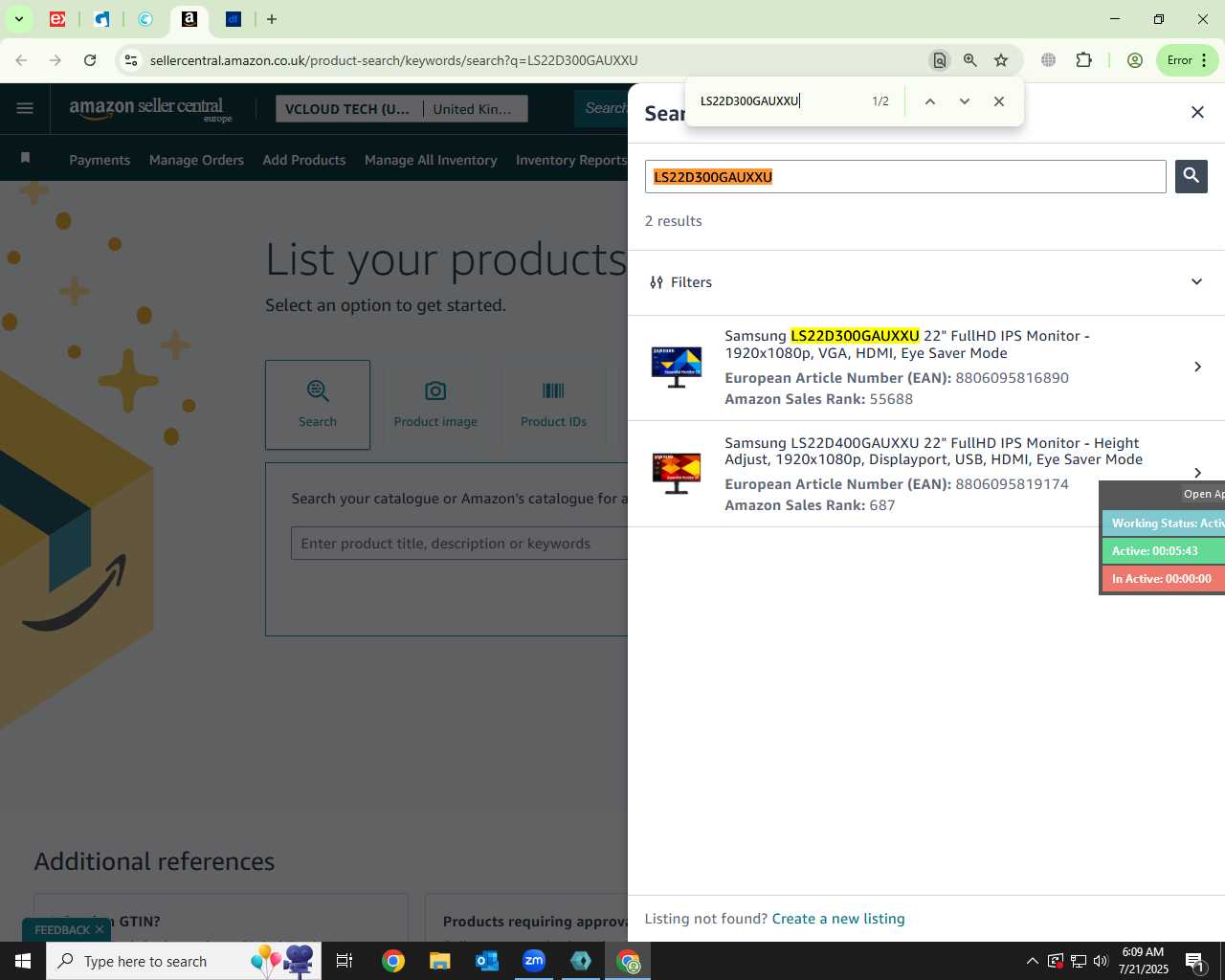
Task: Open File Explorer from the taskbar
Action: (x=439, y=961)
